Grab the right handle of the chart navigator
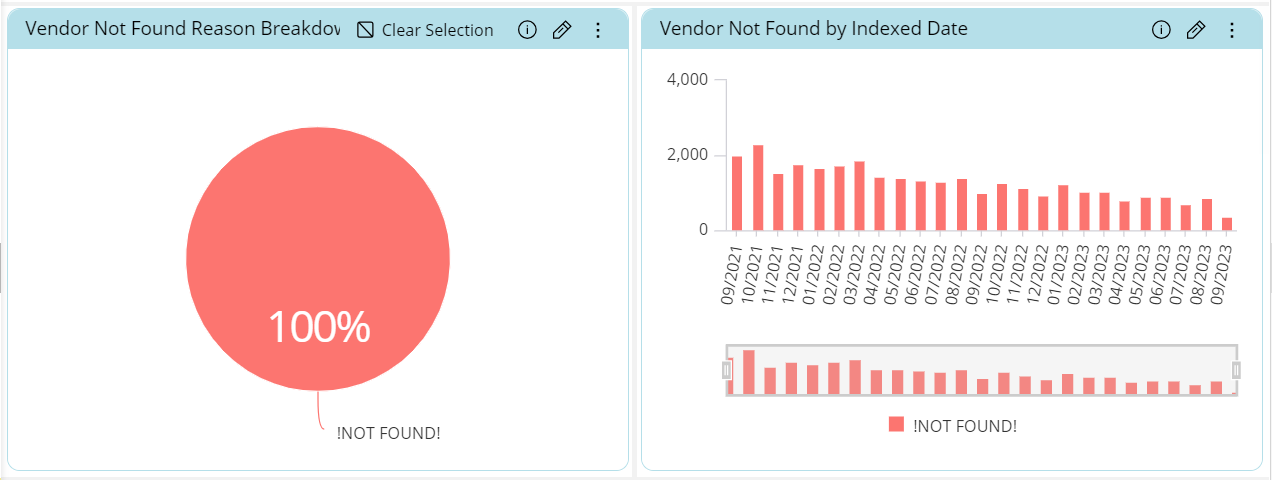The width and height of the screenshot is (1272, 480). pos(1237,370)
